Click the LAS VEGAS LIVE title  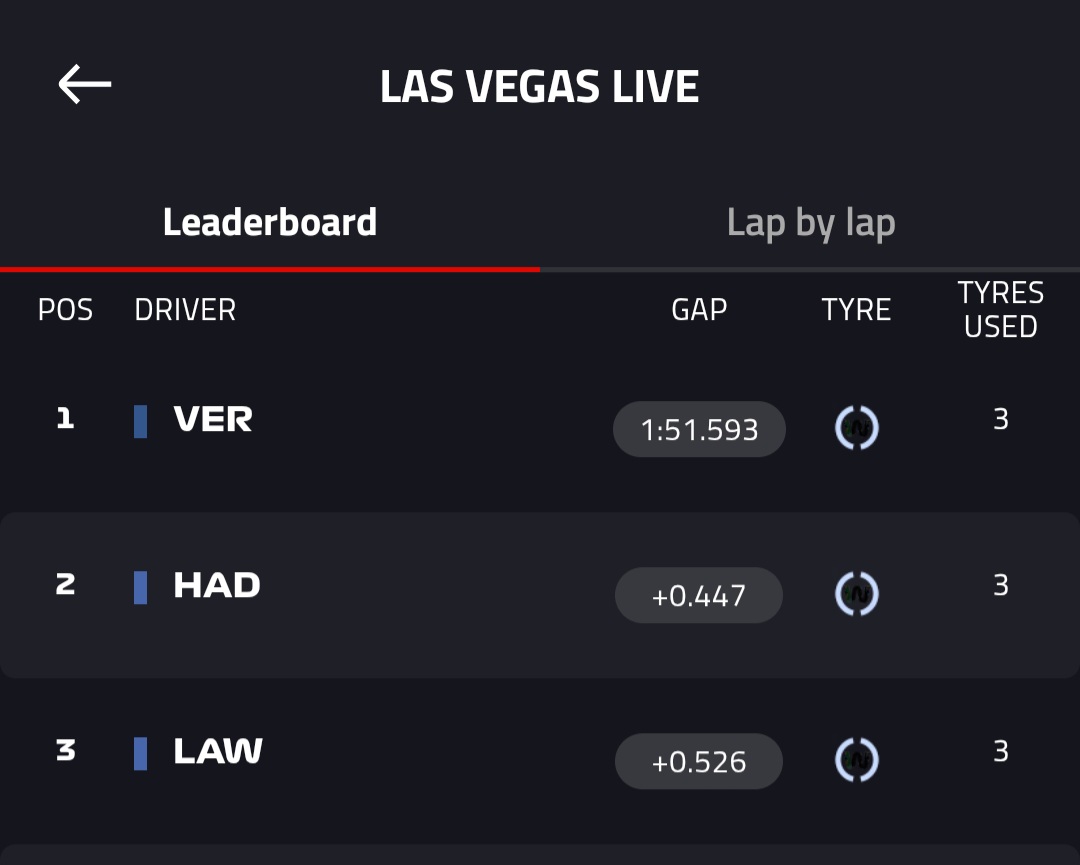coord(539,87)
